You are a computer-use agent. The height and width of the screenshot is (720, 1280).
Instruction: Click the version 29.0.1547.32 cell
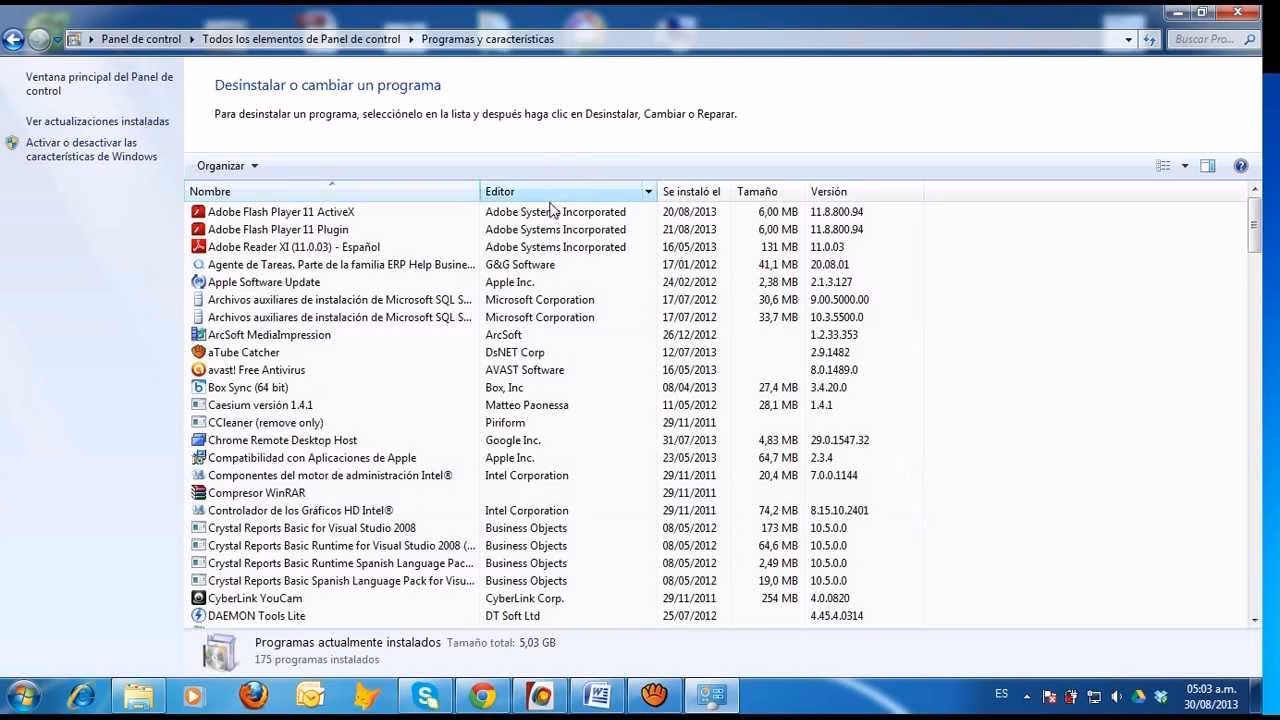pyautogui.click(x=840, y=440)
